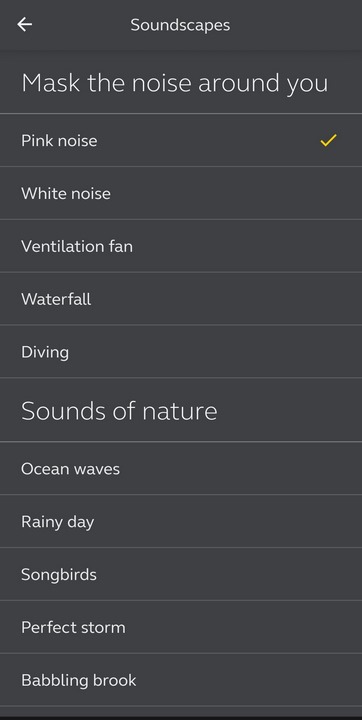Go back using the arrow icon
362x720 pixels.
24,24
